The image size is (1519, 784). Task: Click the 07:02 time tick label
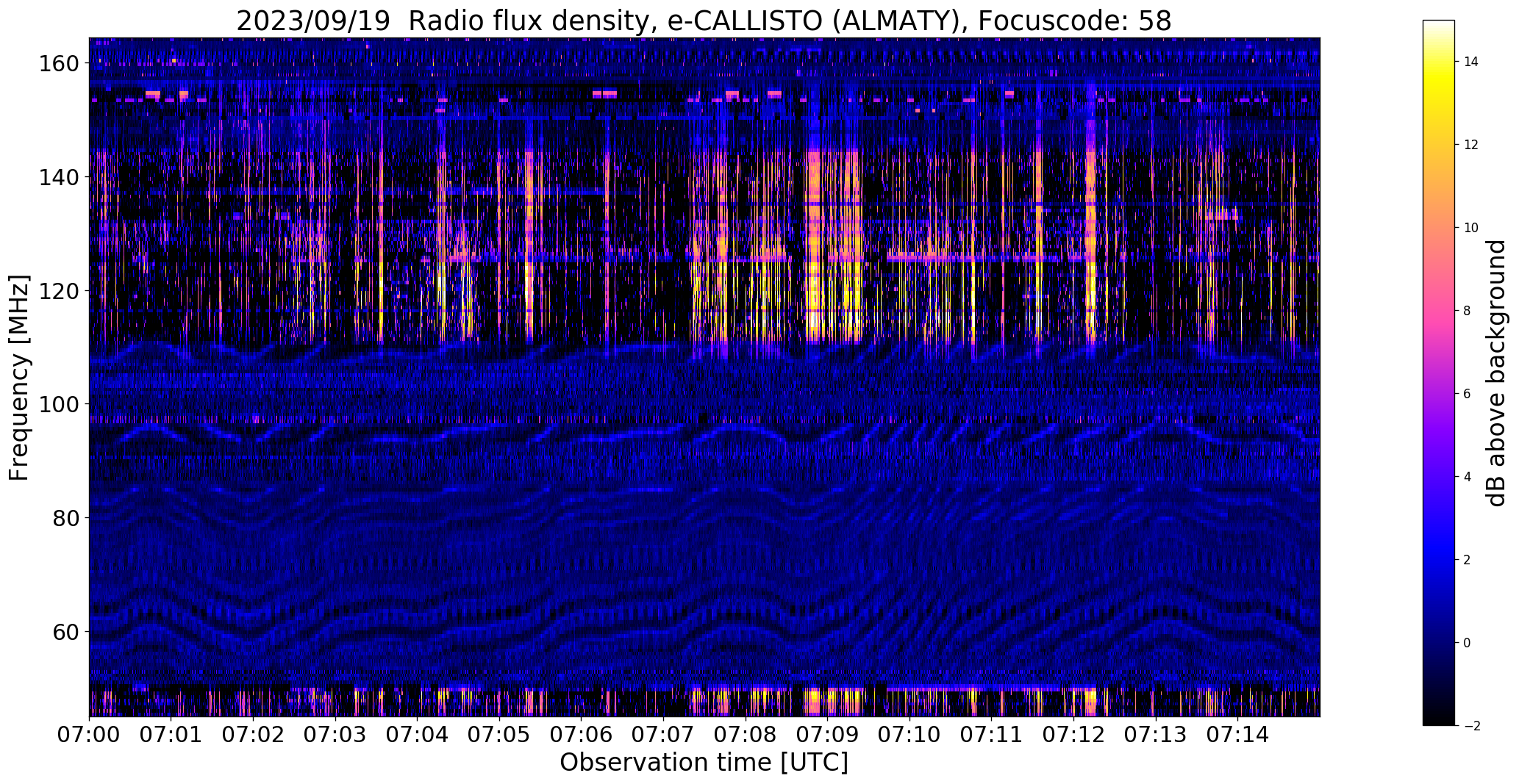pos(254,735)
